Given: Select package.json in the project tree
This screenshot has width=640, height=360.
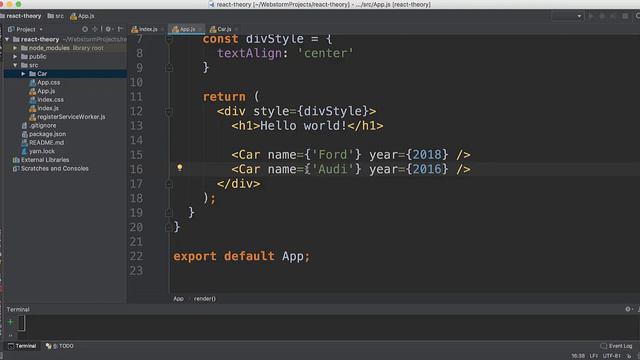Looking at the screenshot, I should [x=47, y=134].
